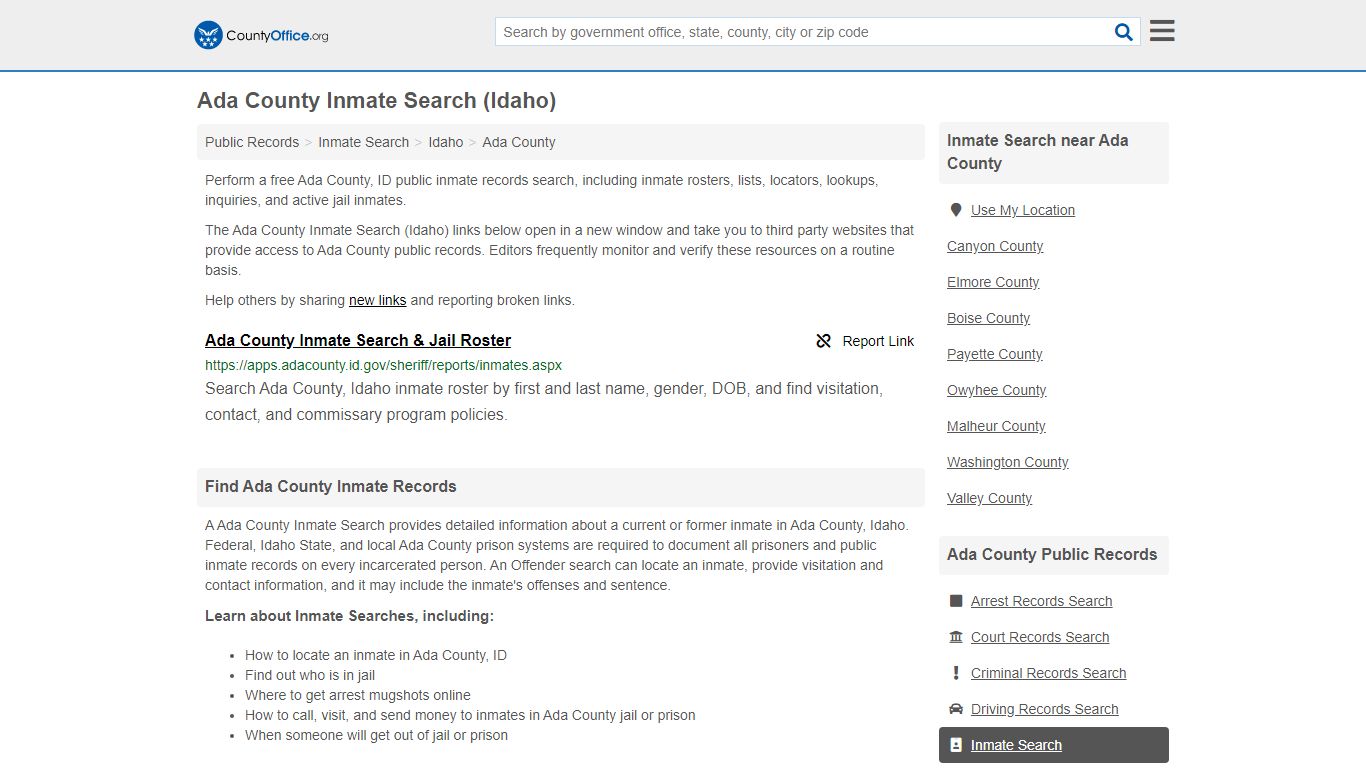Open Criminal Records Search
Viewport: 1366px width, 768px height.
(x=1048, y=673)
